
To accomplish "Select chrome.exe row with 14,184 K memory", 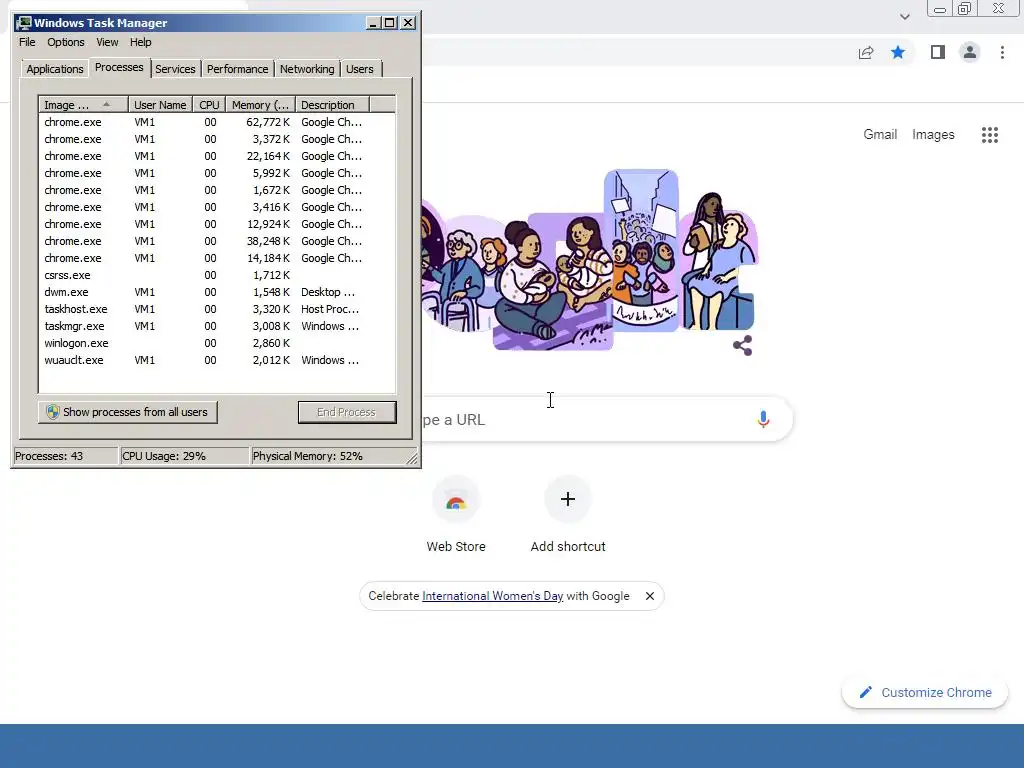I will click(217, 258).
